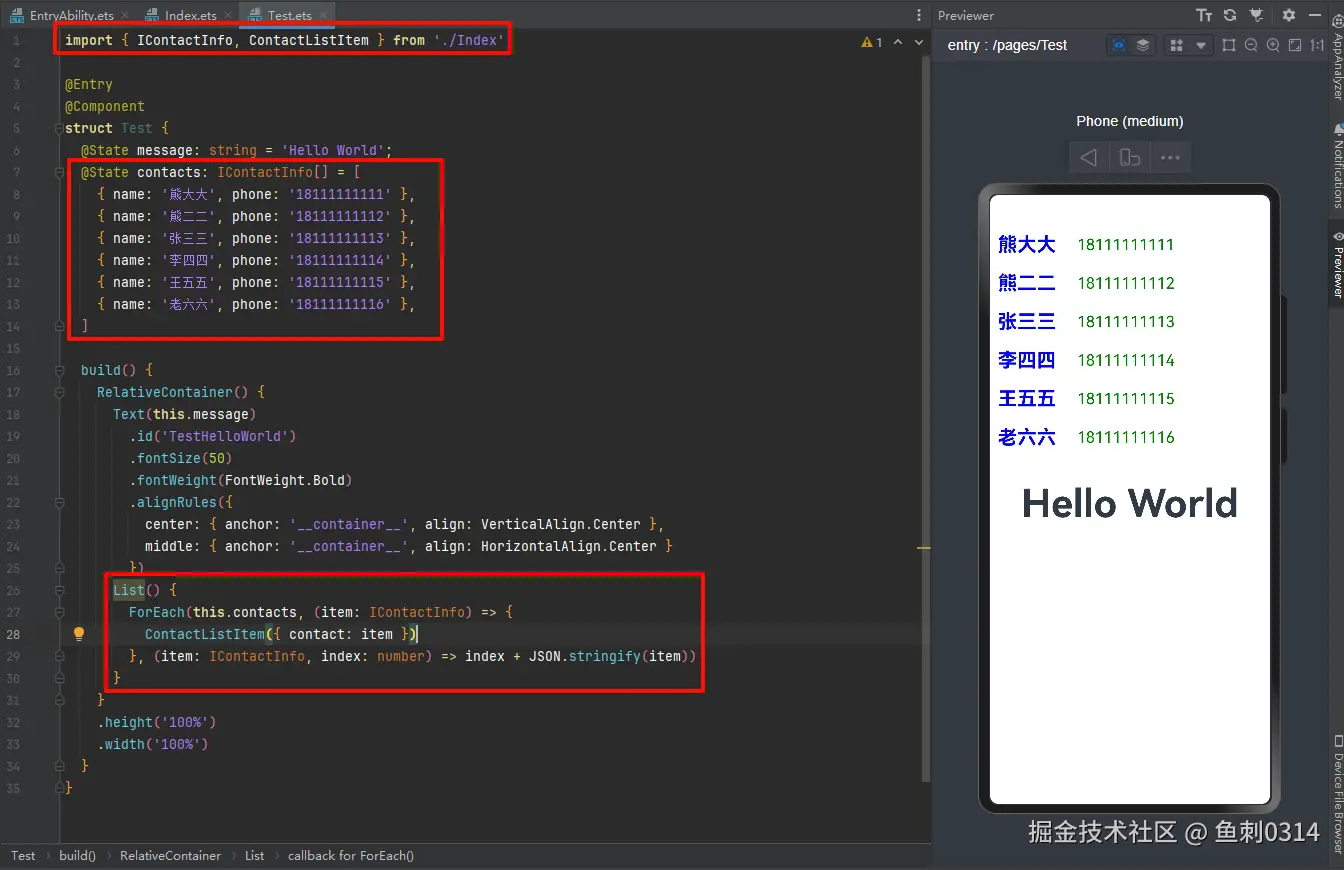Place the cursor on 'ContactListItem' in line 28
1344x870 pixels.
[x=204, y=634]
